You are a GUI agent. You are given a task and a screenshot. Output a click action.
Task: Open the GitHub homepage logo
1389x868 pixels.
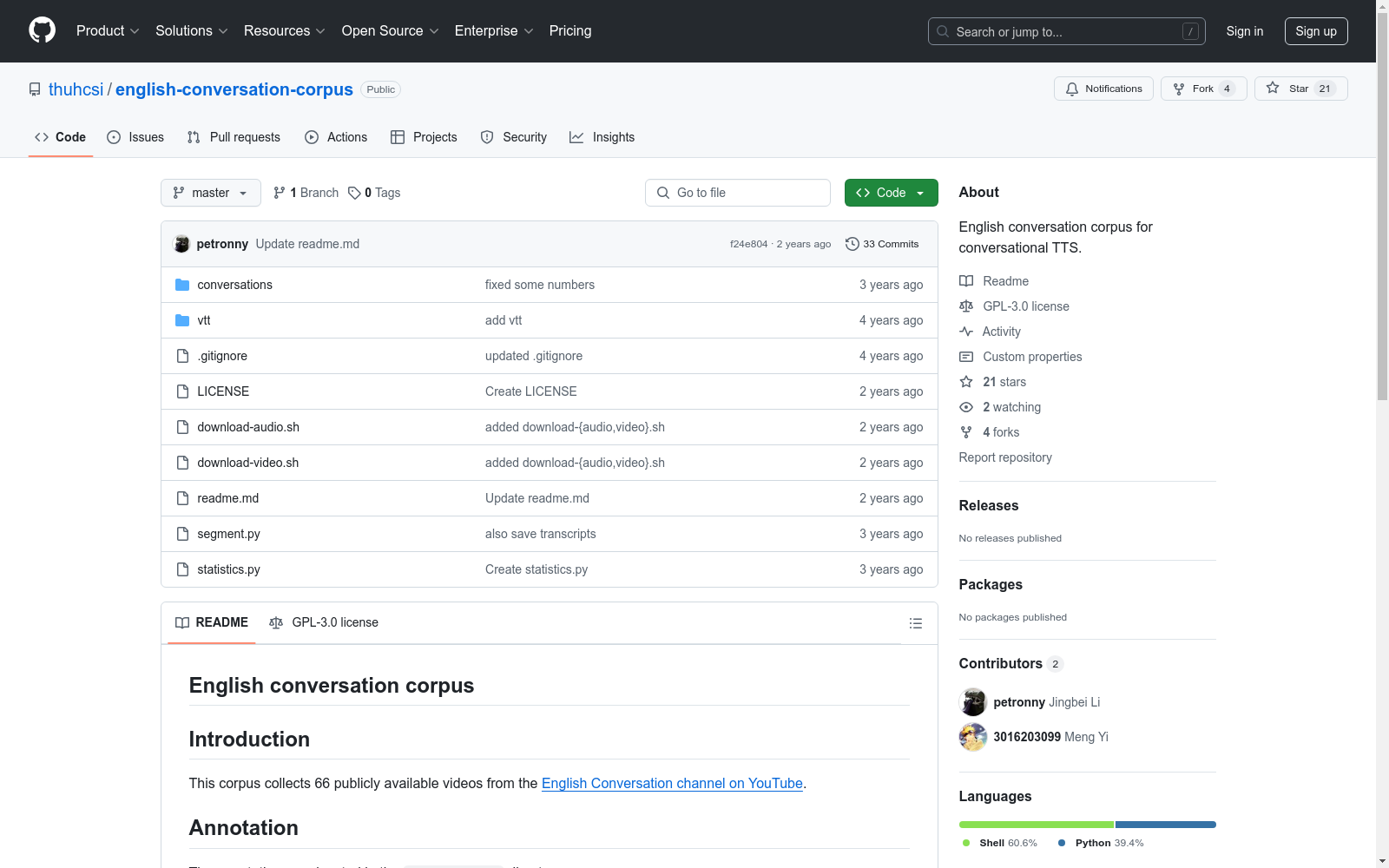tap(42, 30)
